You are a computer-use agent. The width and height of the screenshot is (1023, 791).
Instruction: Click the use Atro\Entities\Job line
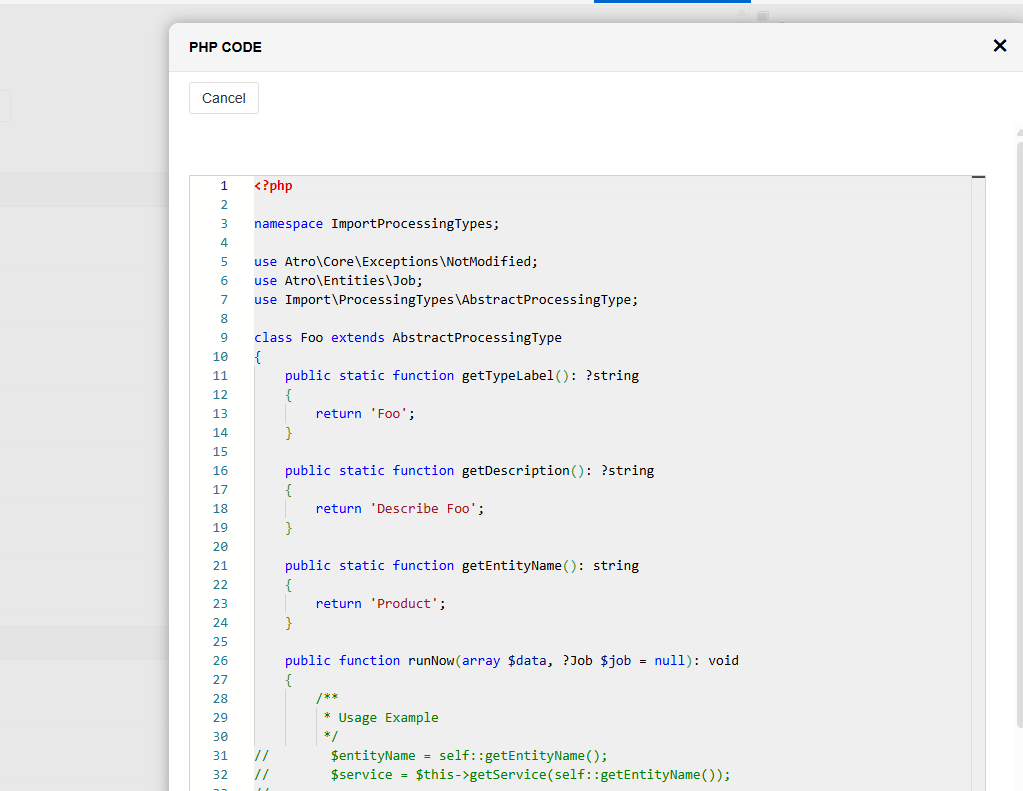click(338, 281)
